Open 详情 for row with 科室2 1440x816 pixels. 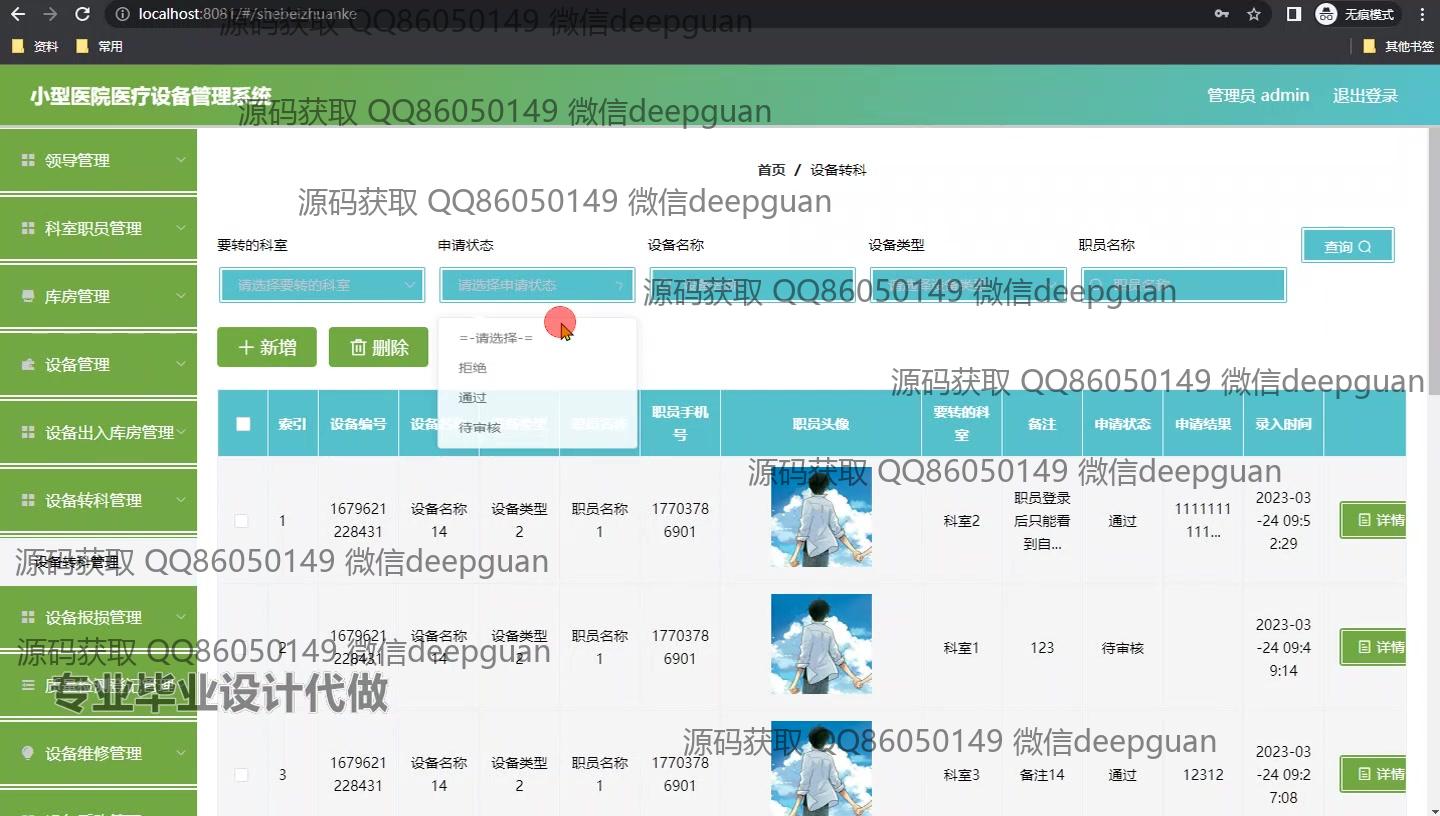[1373, 520]
